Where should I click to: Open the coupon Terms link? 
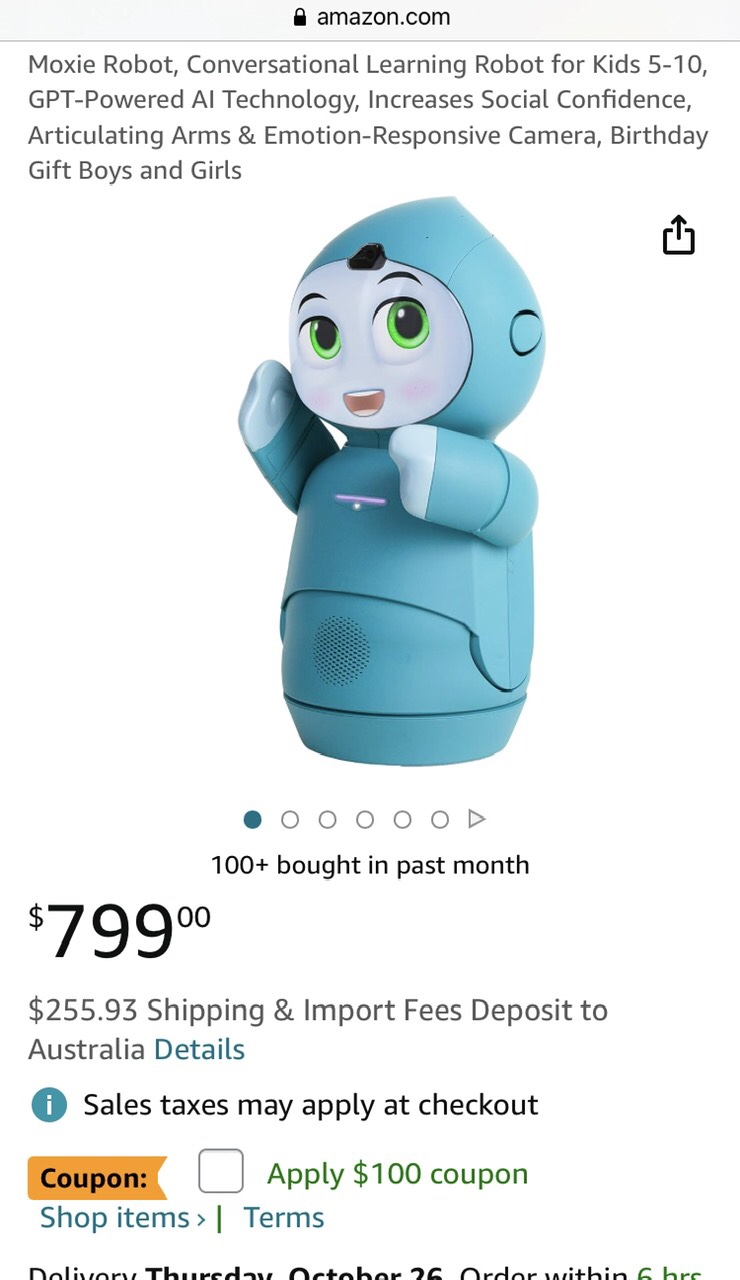click(x=284, y=1218)
